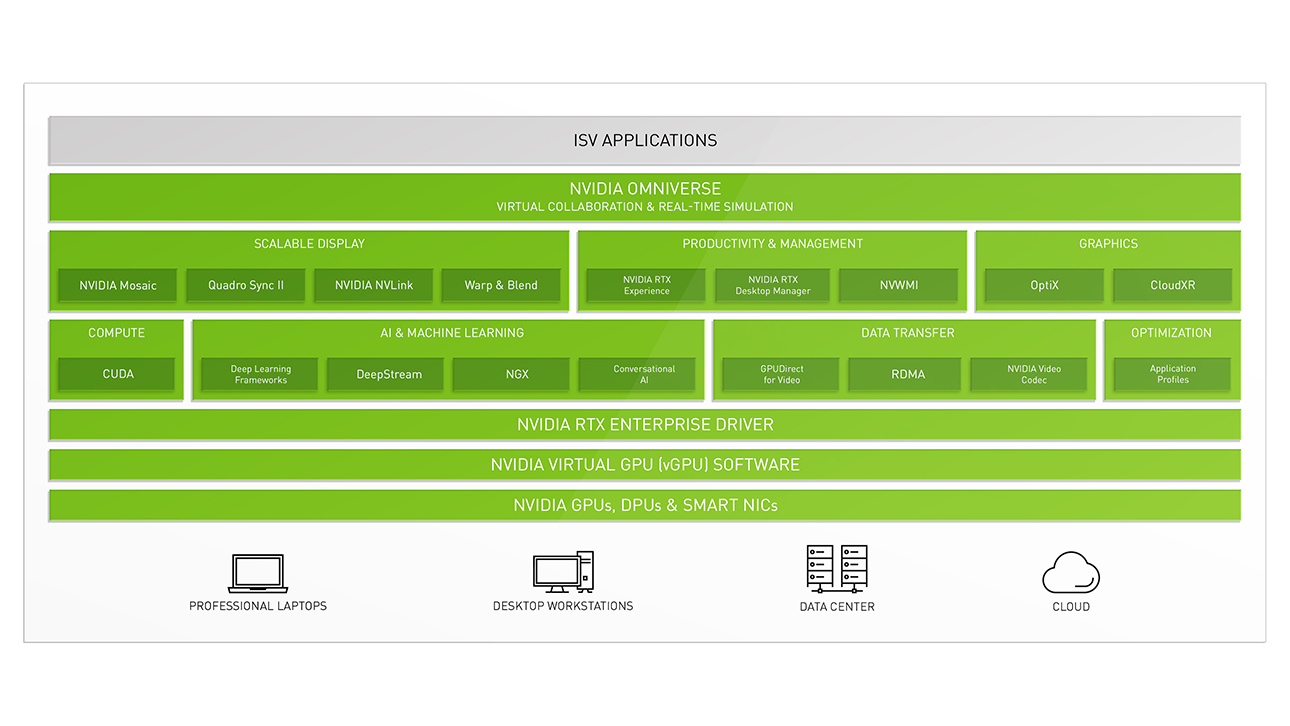
Task: Click the NVIDIA NVLink box
Action: (374, 285)
